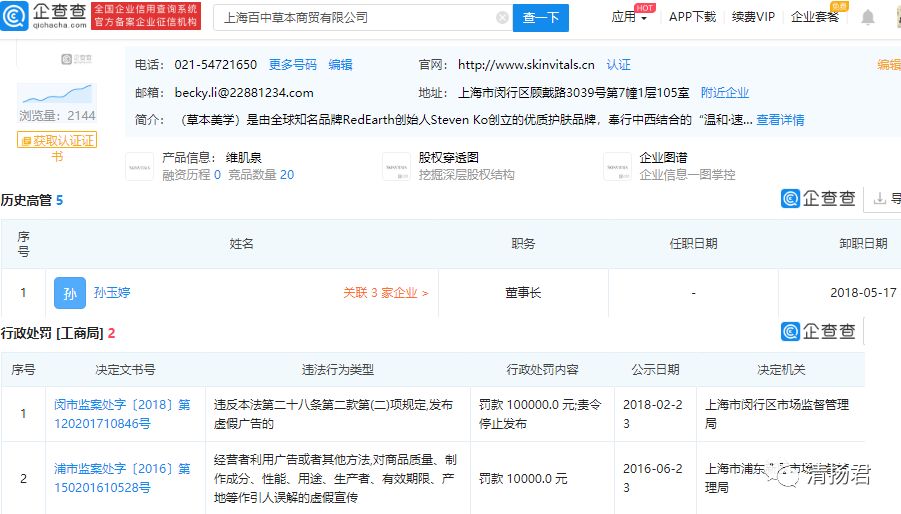Image resolution: width=901 pixels, height=514 pixels.
Task: Click 挖掘深层股权结构 text
Action: [467, 175]
